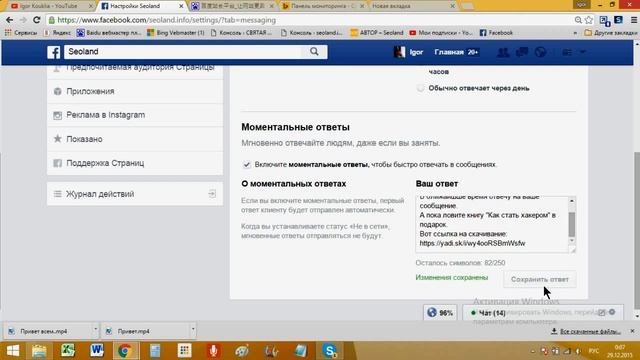The height and width of the screenshot is (360, 640).
Task: Expand Facebook account dropdown arrow
Action: 582,52
